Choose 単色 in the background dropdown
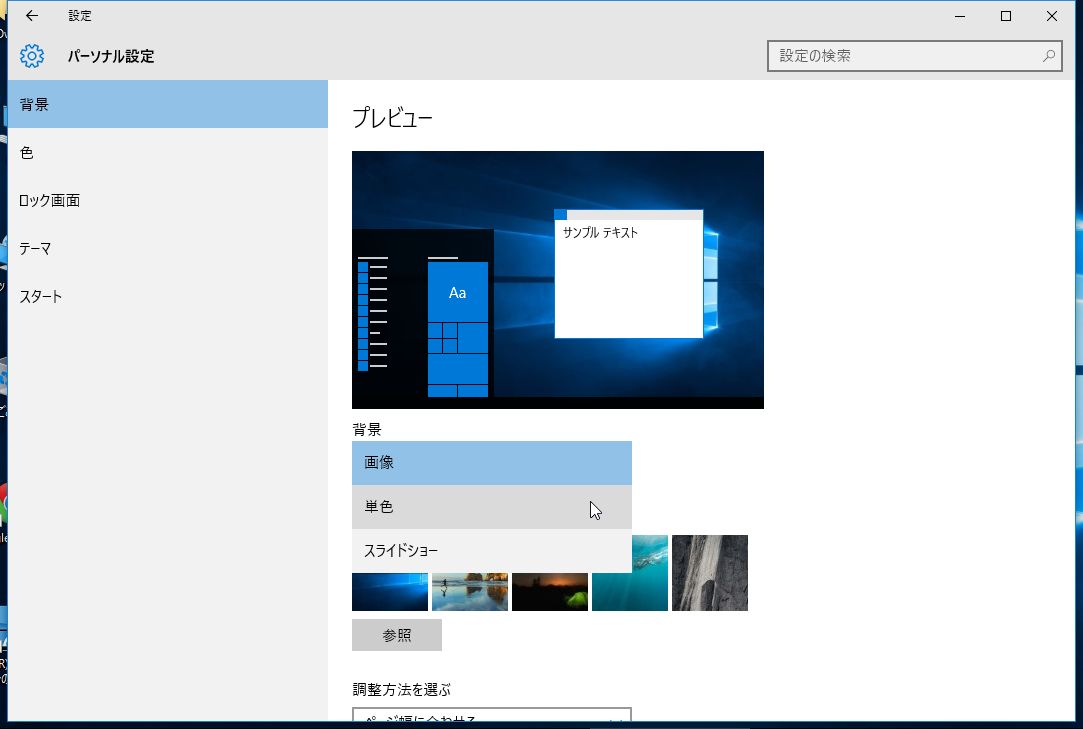 492,507
